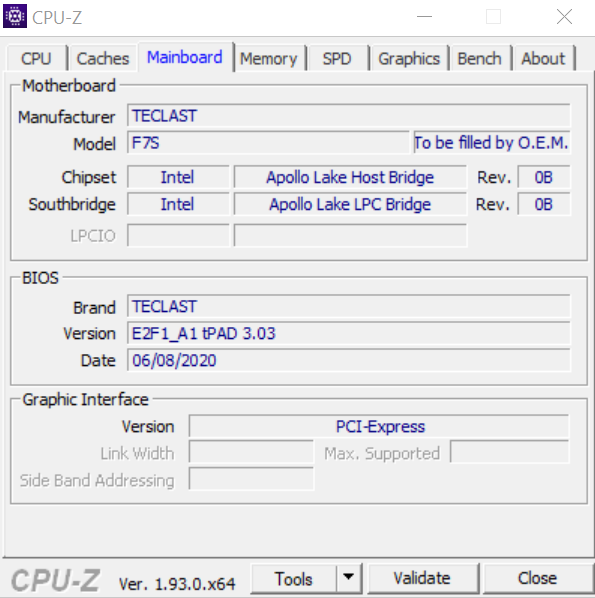Click the BIOS Date field 06/08/2020

tap(349, 360)
